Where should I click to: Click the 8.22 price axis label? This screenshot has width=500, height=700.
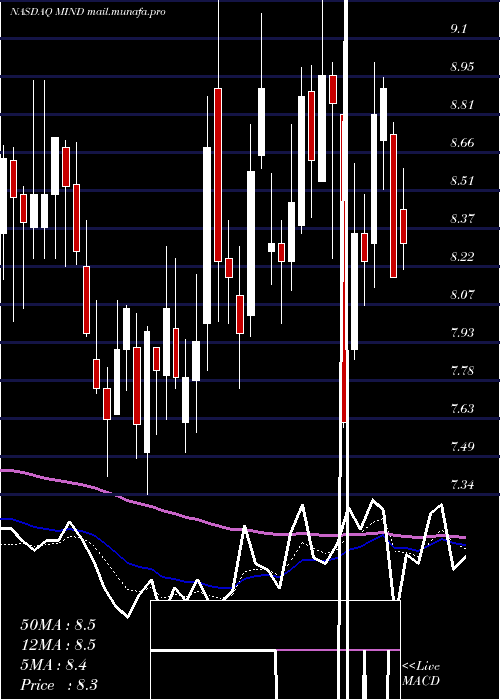[x=462, y=257]
